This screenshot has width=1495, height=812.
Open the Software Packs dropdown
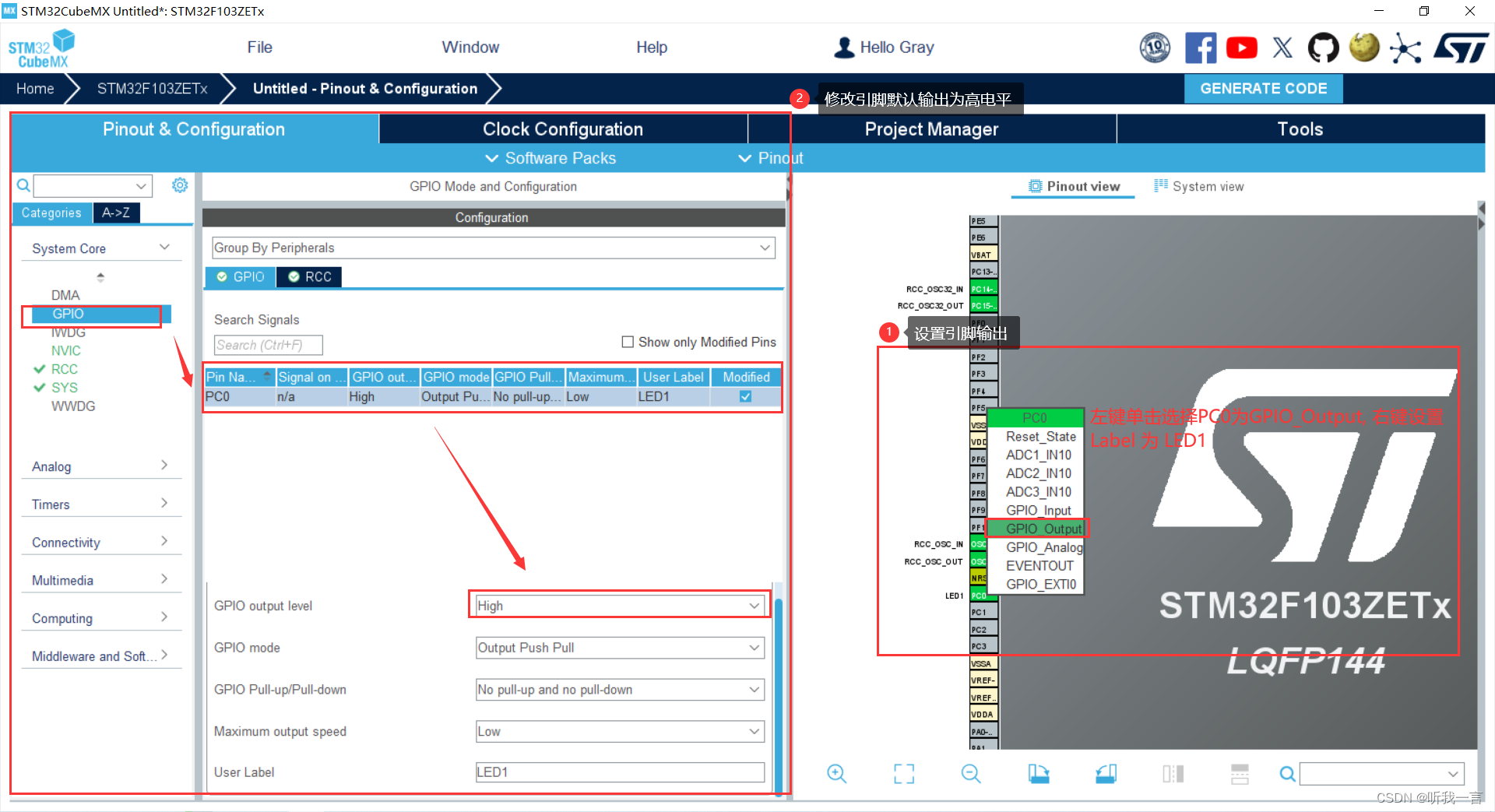(551, 158)
